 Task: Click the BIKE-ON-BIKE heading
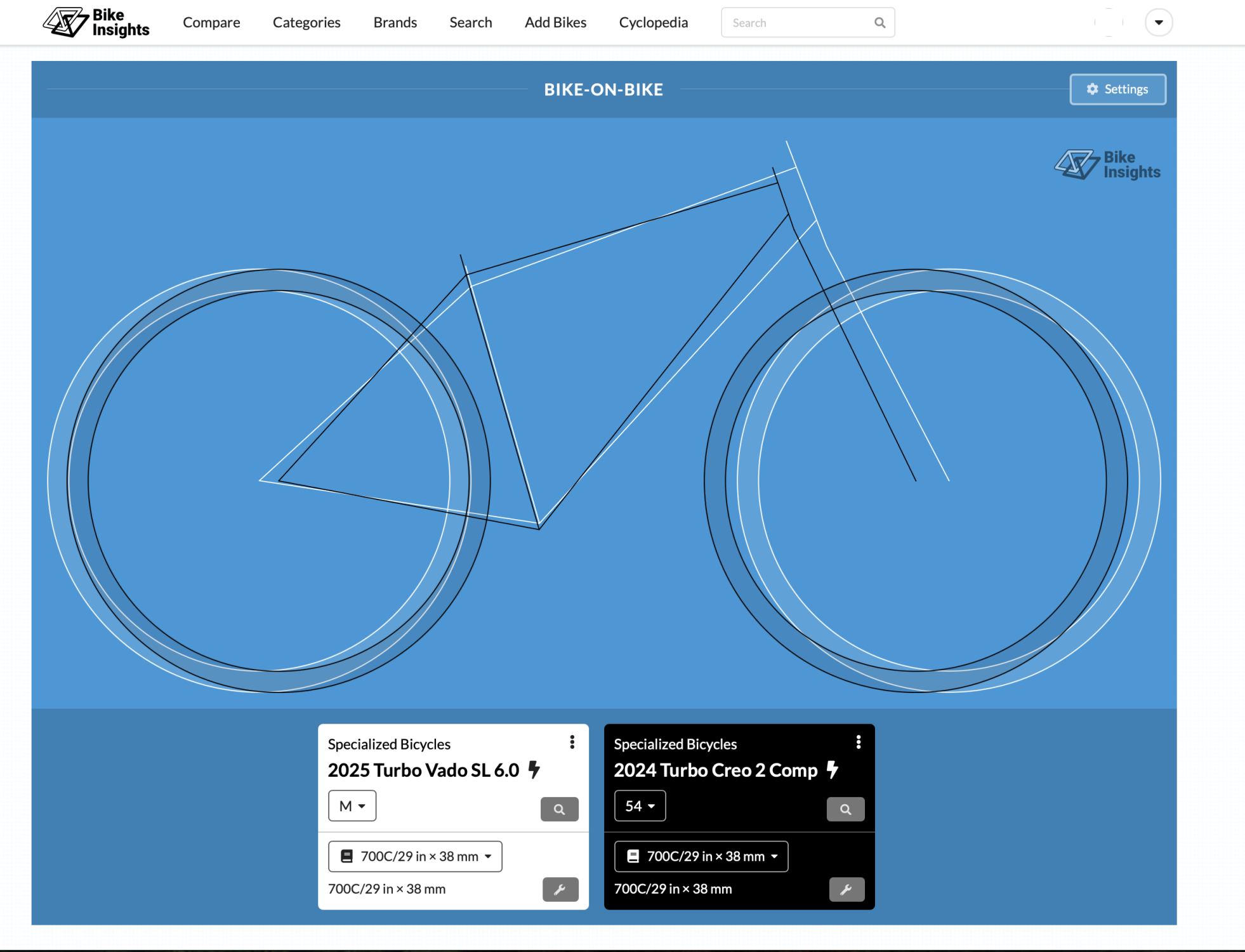[603, 89]
